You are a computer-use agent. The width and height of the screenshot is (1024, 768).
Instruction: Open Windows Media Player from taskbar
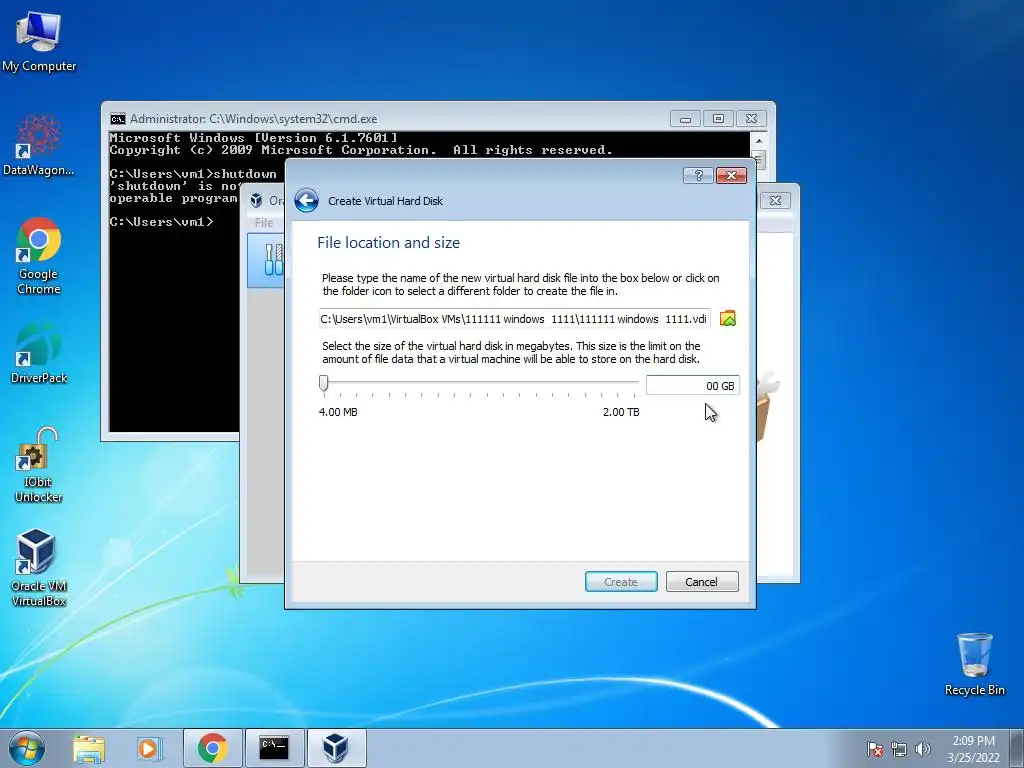point(149,748)
